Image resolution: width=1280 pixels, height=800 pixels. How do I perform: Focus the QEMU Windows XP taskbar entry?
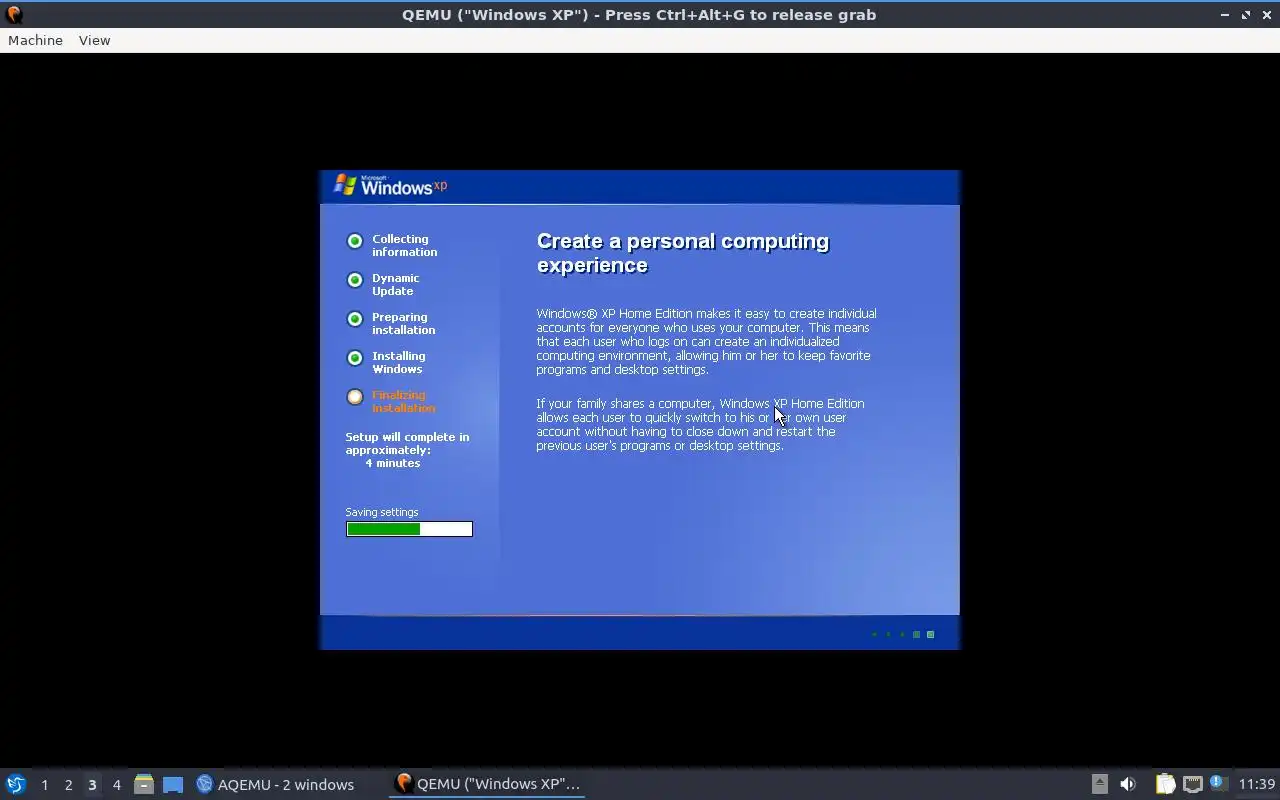487,784
